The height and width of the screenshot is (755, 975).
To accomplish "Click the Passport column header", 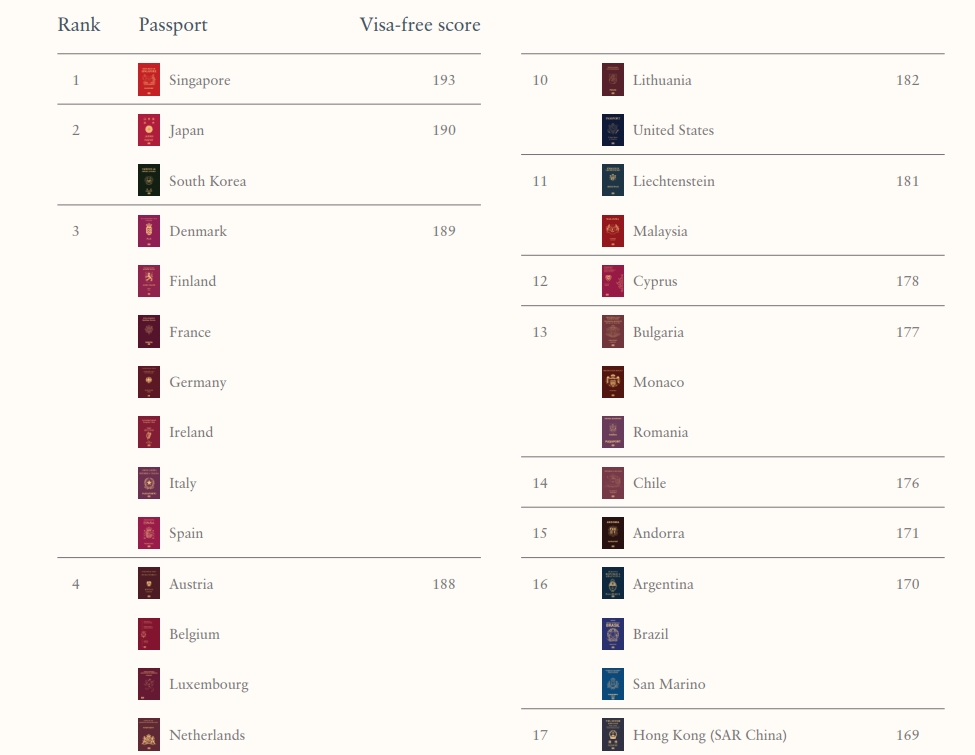I will coord(173,25).
